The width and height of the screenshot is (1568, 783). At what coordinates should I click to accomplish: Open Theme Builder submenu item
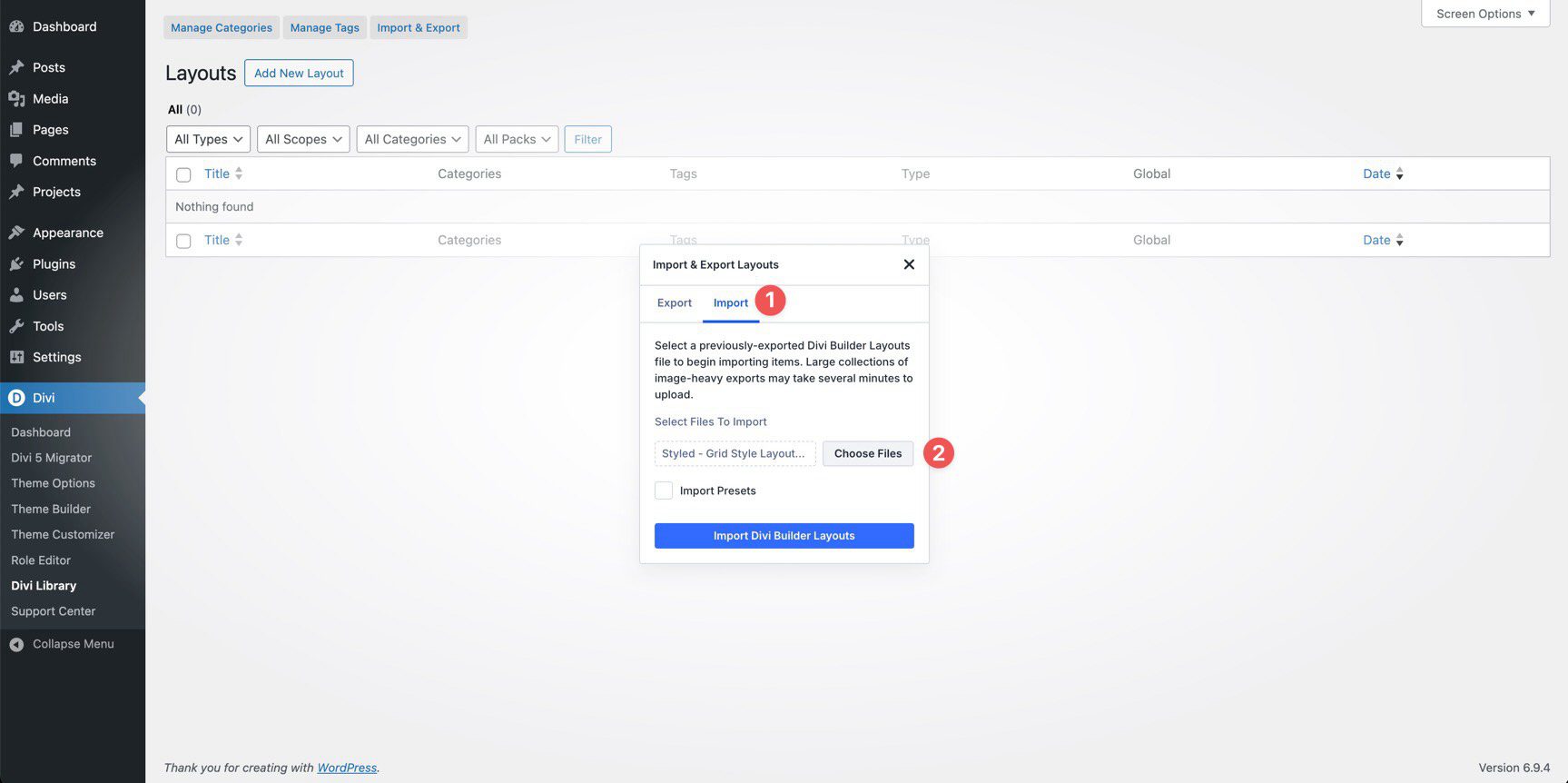point(51,509)
